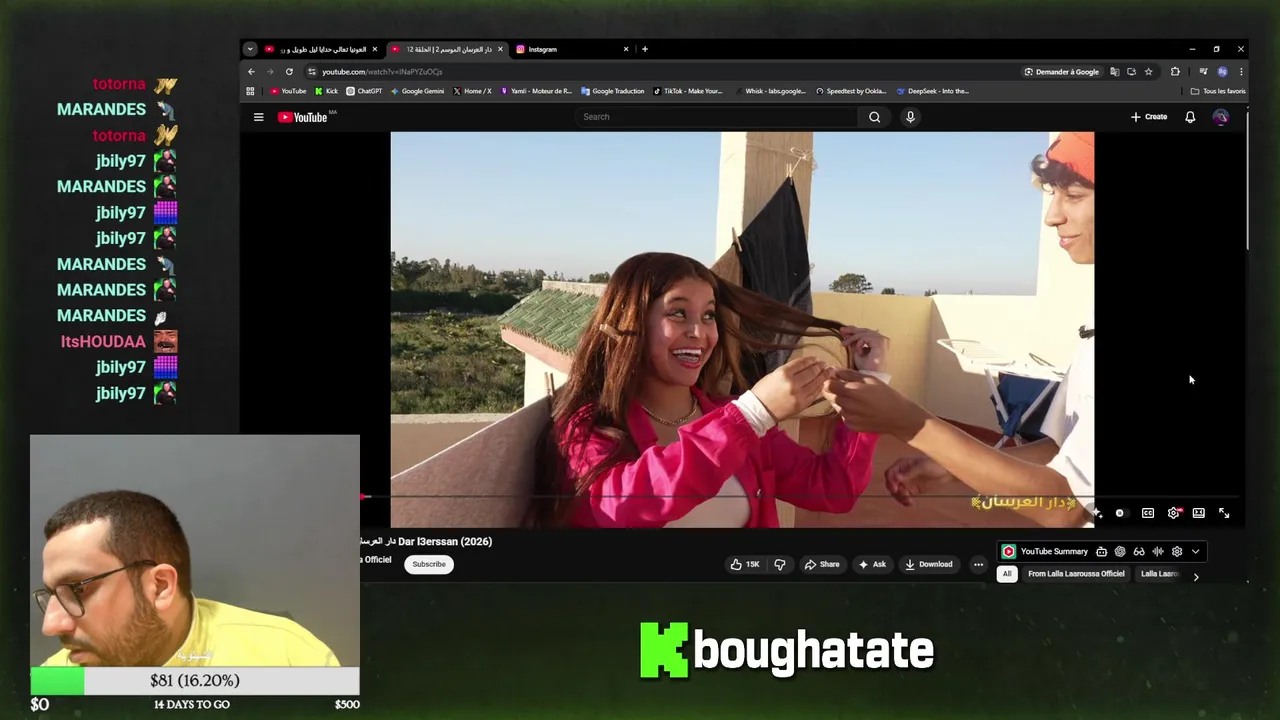The height and width of the screenshot is (720, 1280).
Task: Click the robot icon in YouTube Summary bar
Action: (1101, 552)
